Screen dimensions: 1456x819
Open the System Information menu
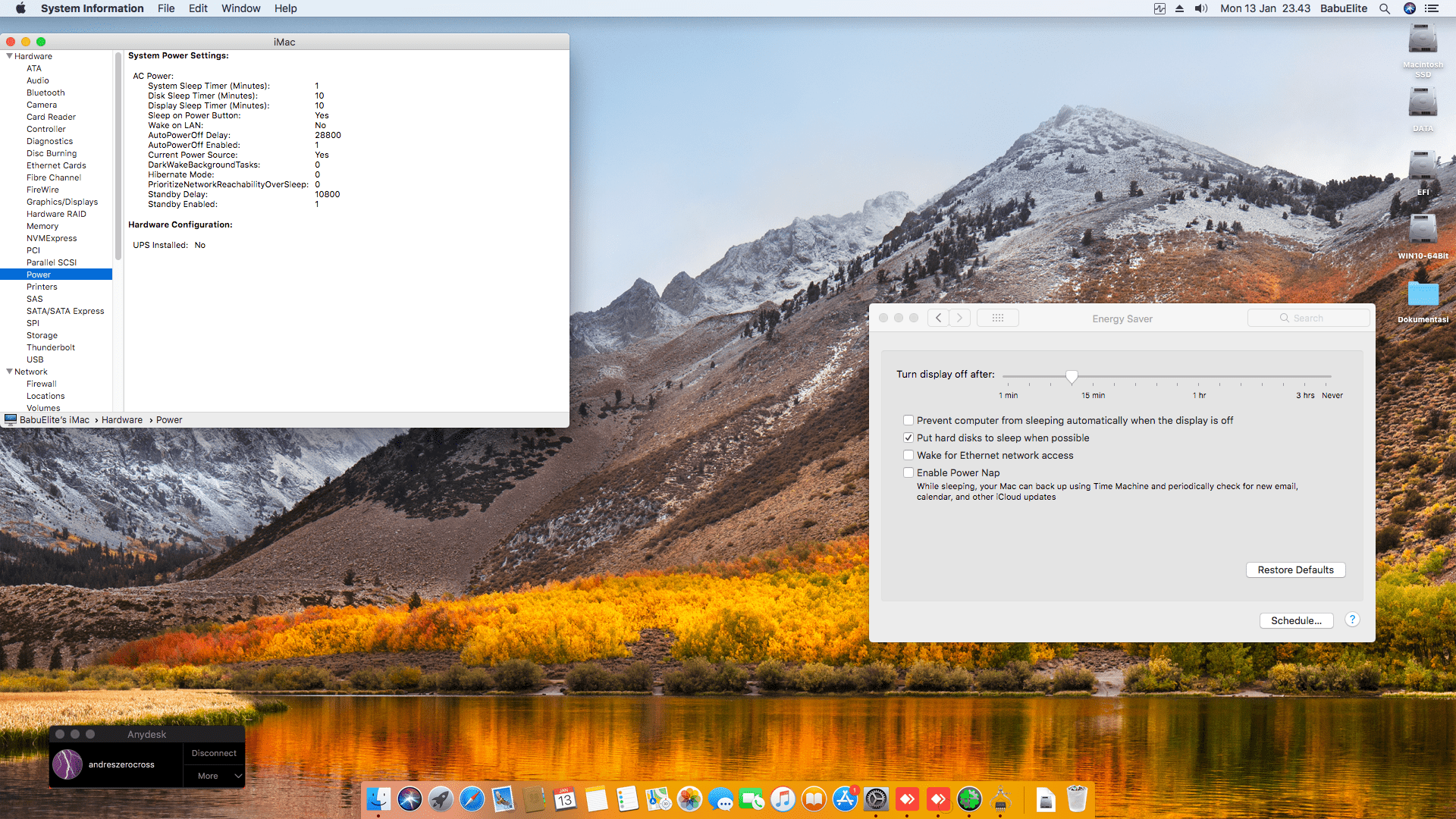(92, 8)
